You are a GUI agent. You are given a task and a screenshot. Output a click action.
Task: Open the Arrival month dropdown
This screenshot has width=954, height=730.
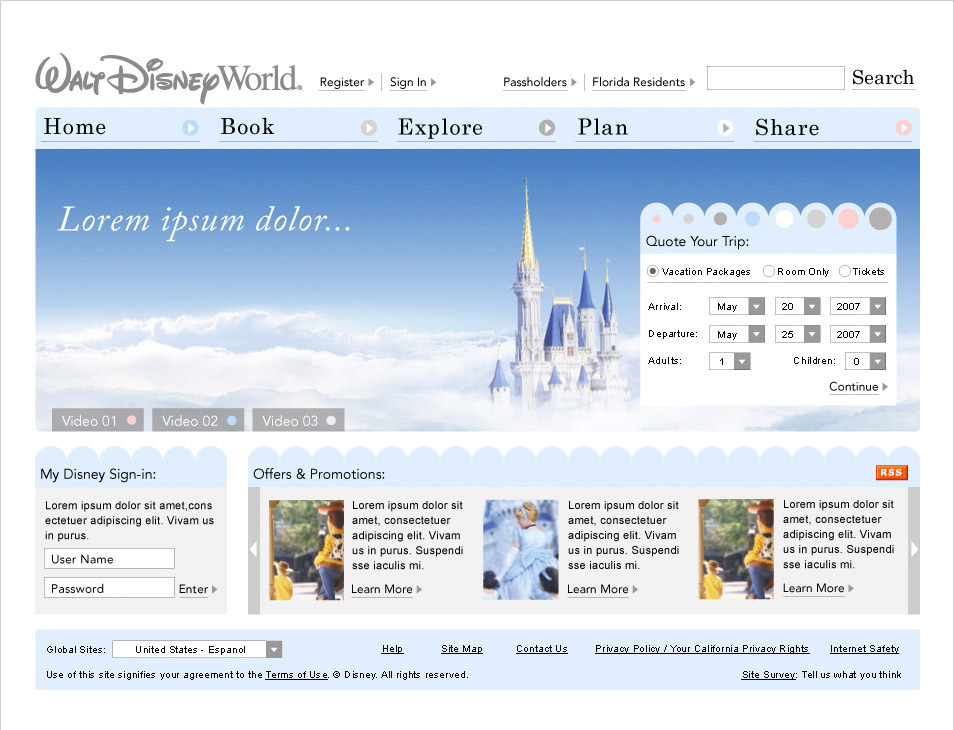[x=737, y=306]
